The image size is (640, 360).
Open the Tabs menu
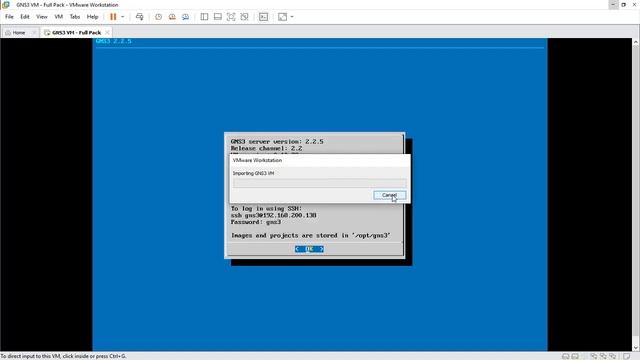tap(75, 17)
